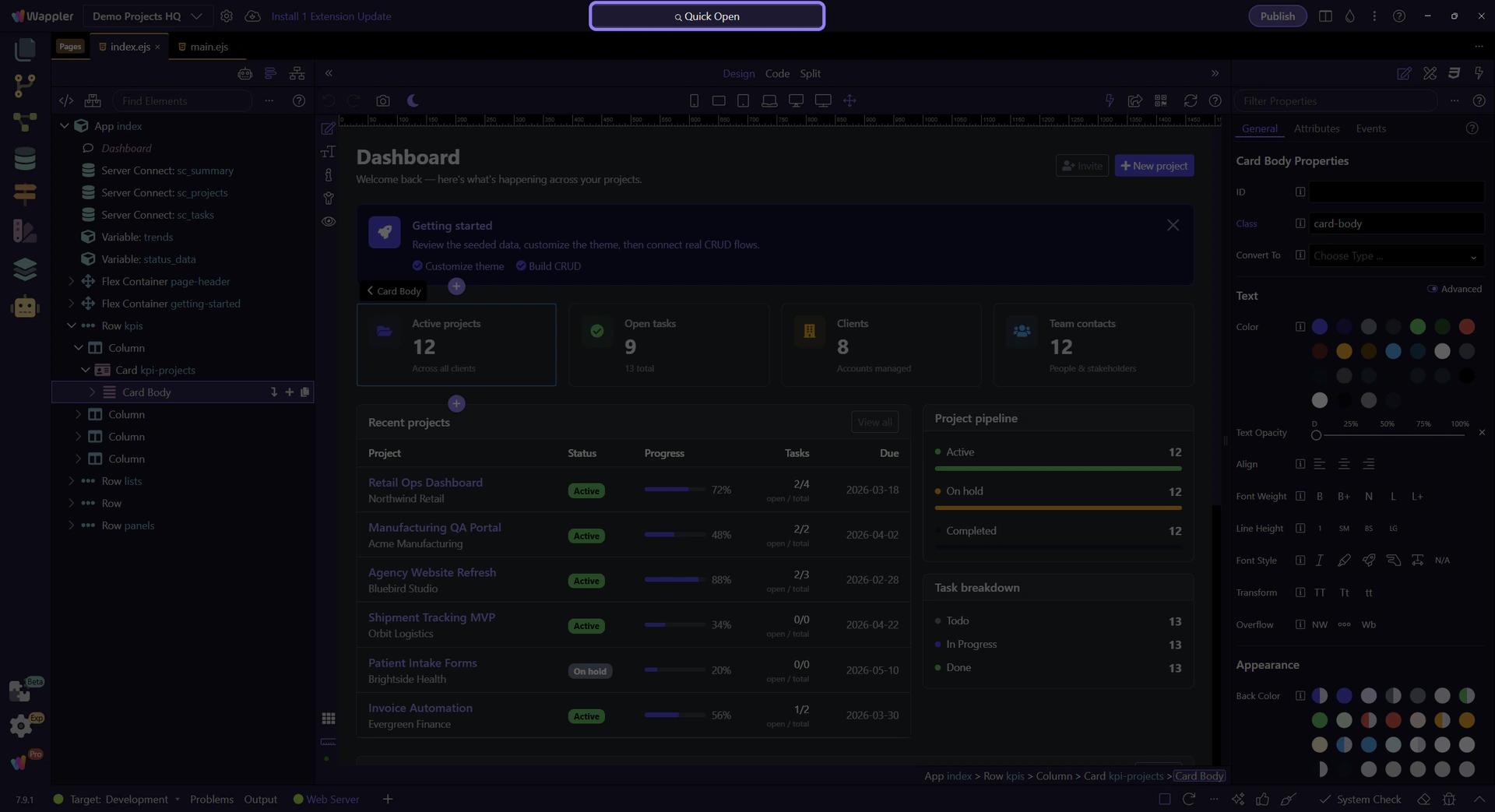
Task: Expand the Row lists tree node
Action: (x=71, y=481)
